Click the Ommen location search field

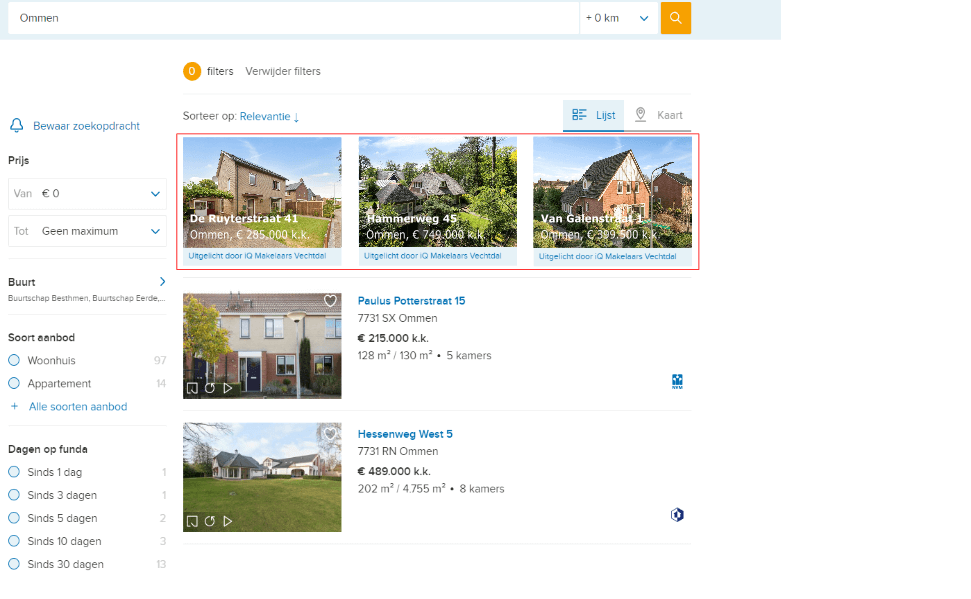click(294, 18)
